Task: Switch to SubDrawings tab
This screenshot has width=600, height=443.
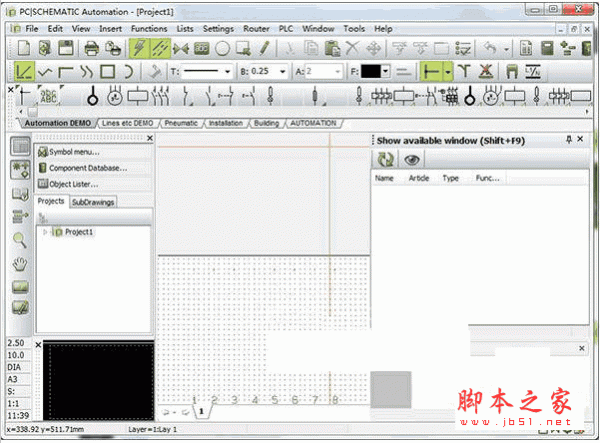Action: (93, 202)
